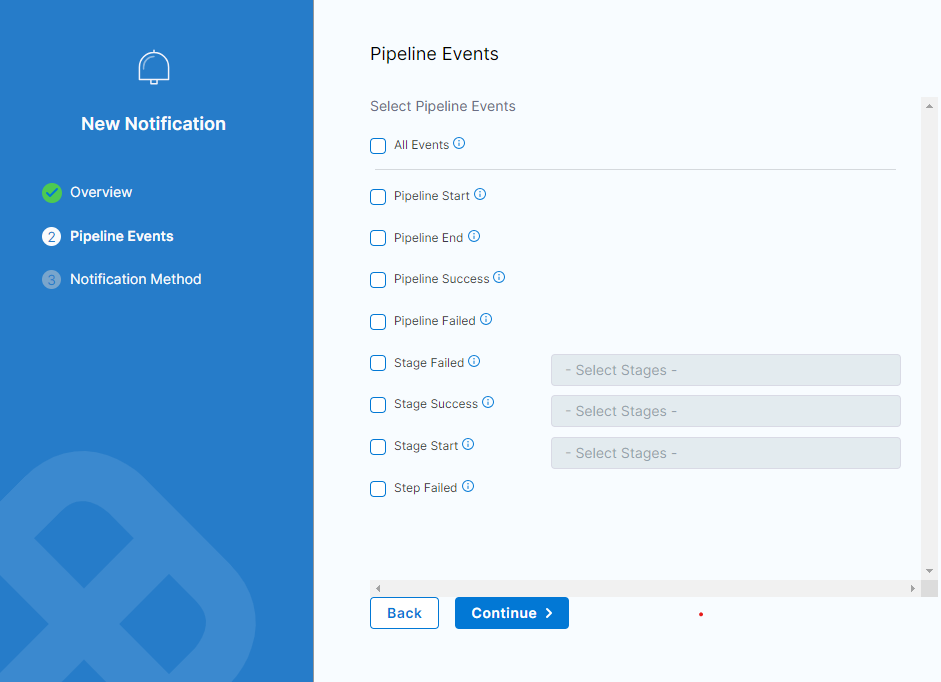The image size is (941, 682).
Task: Tick the Stage Start checkbox
Action: (x=378, y=447)
